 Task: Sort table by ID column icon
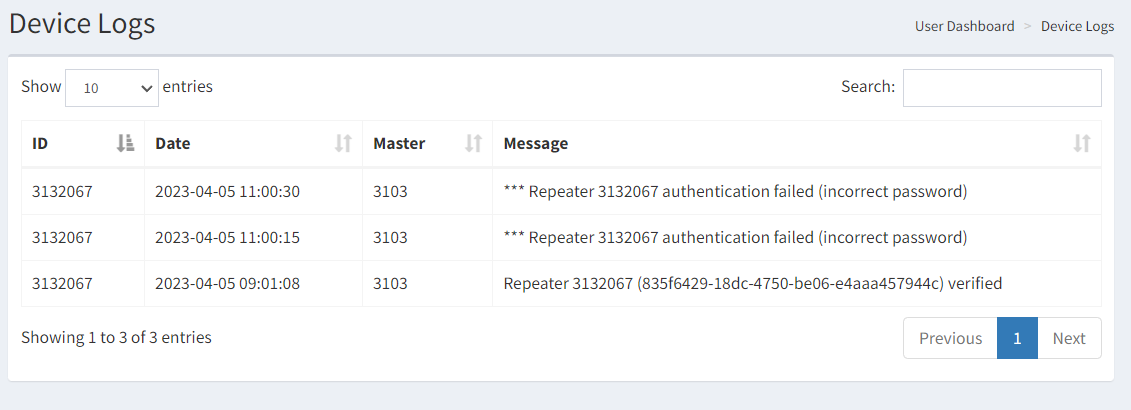pos(126,144)
